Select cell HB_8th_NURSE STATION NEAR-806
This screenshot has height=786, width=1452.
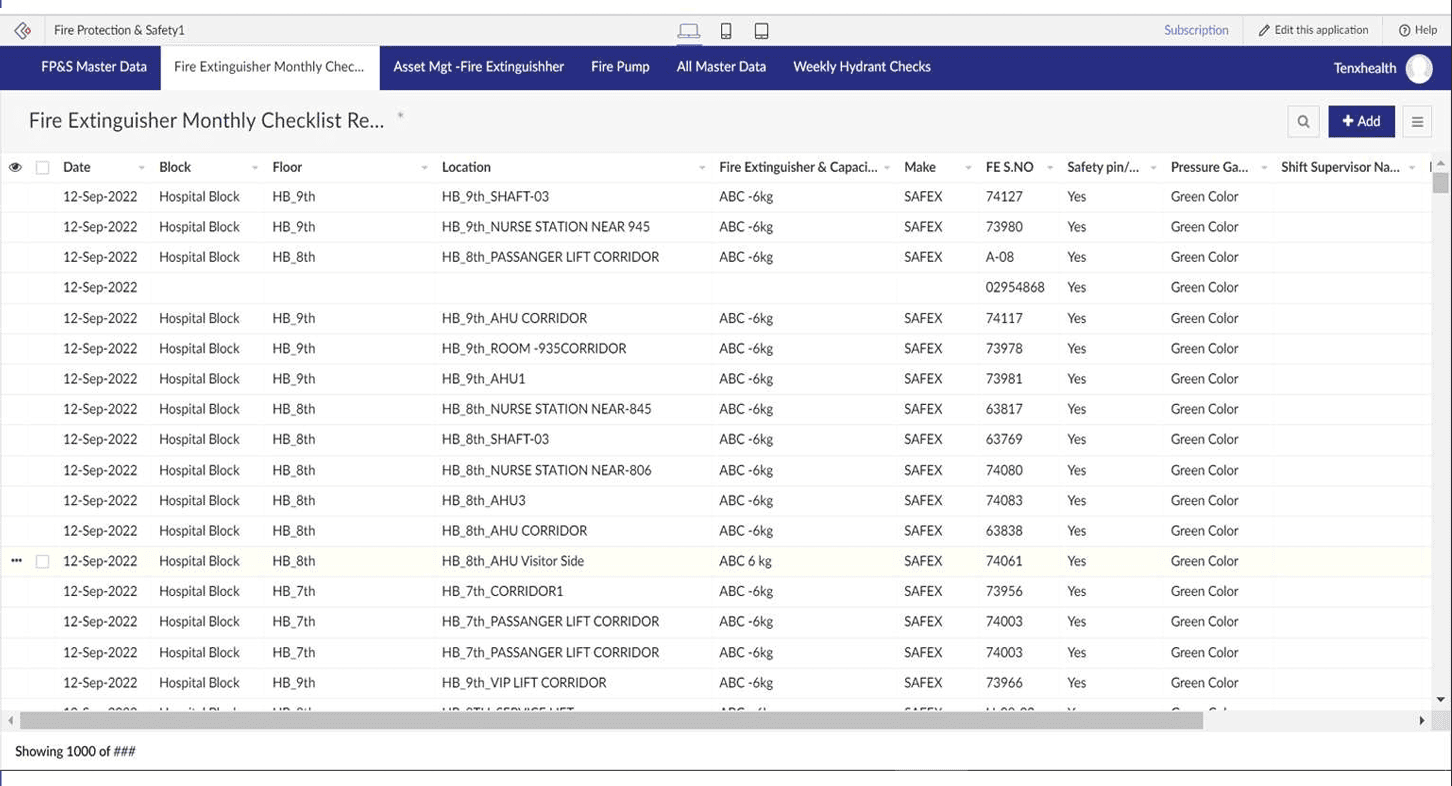tap(547, 470)
